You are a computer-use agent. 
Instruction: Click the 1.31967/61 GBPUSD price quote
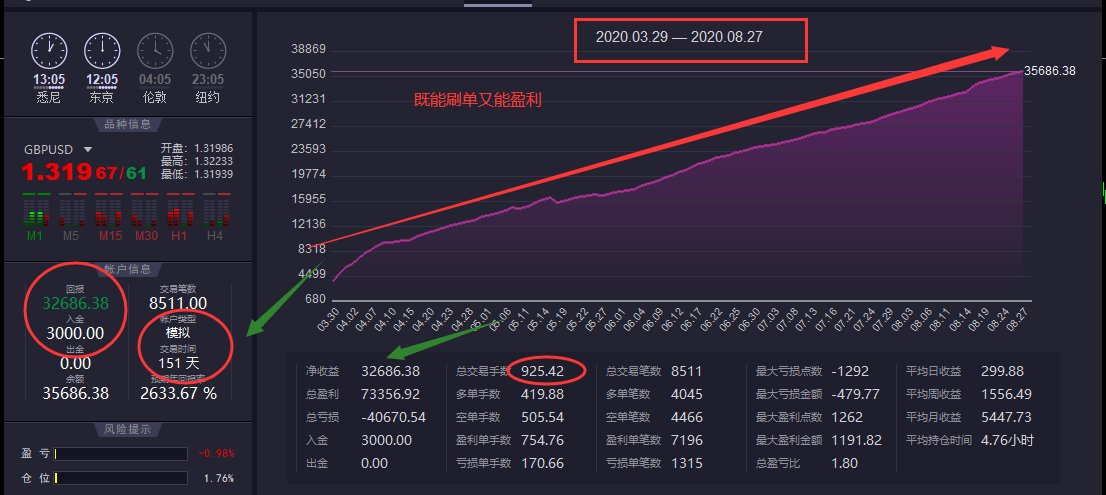click(84, 172)
